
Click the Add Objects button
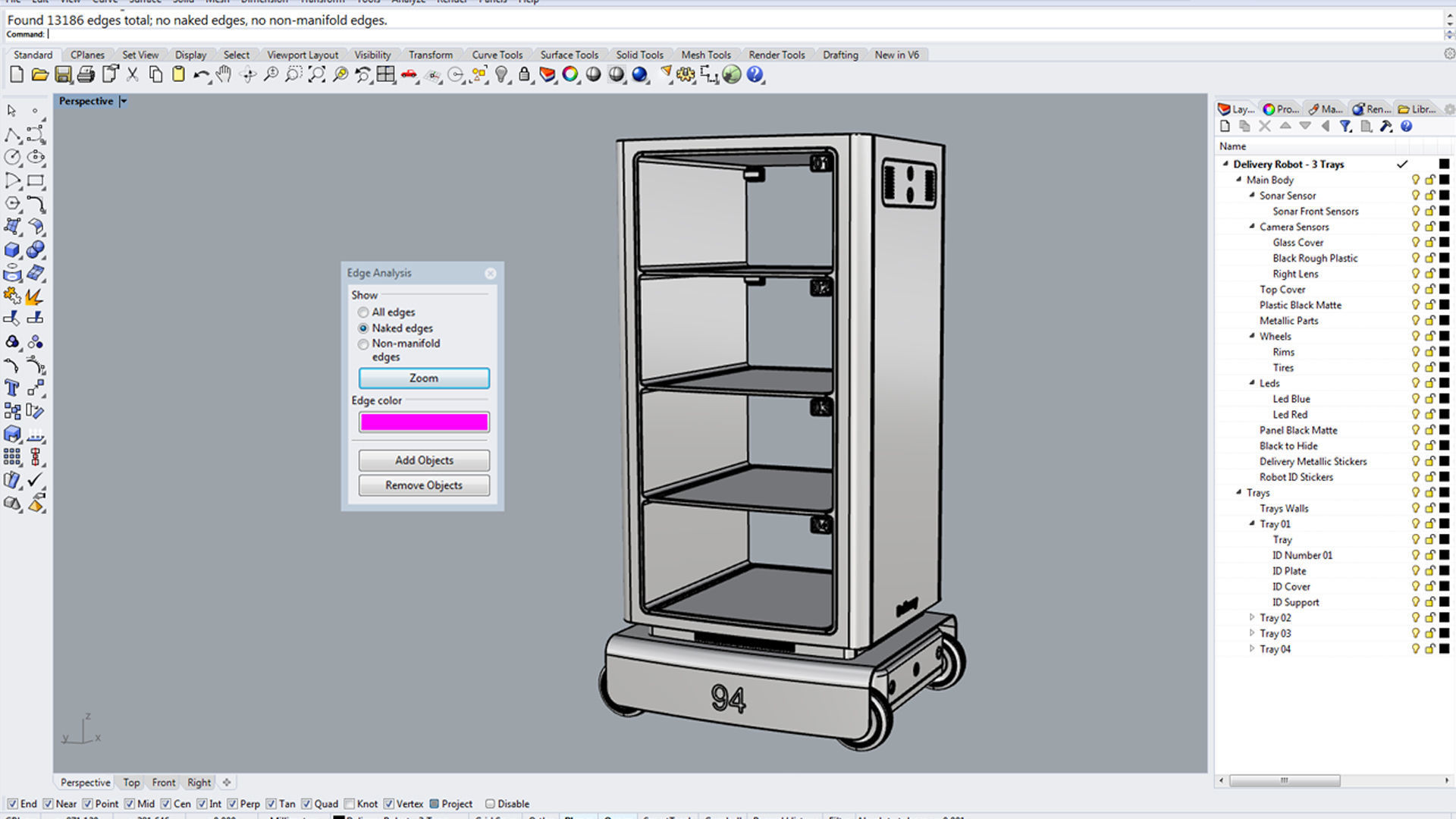pyautogui.click(x=423, y=460)
